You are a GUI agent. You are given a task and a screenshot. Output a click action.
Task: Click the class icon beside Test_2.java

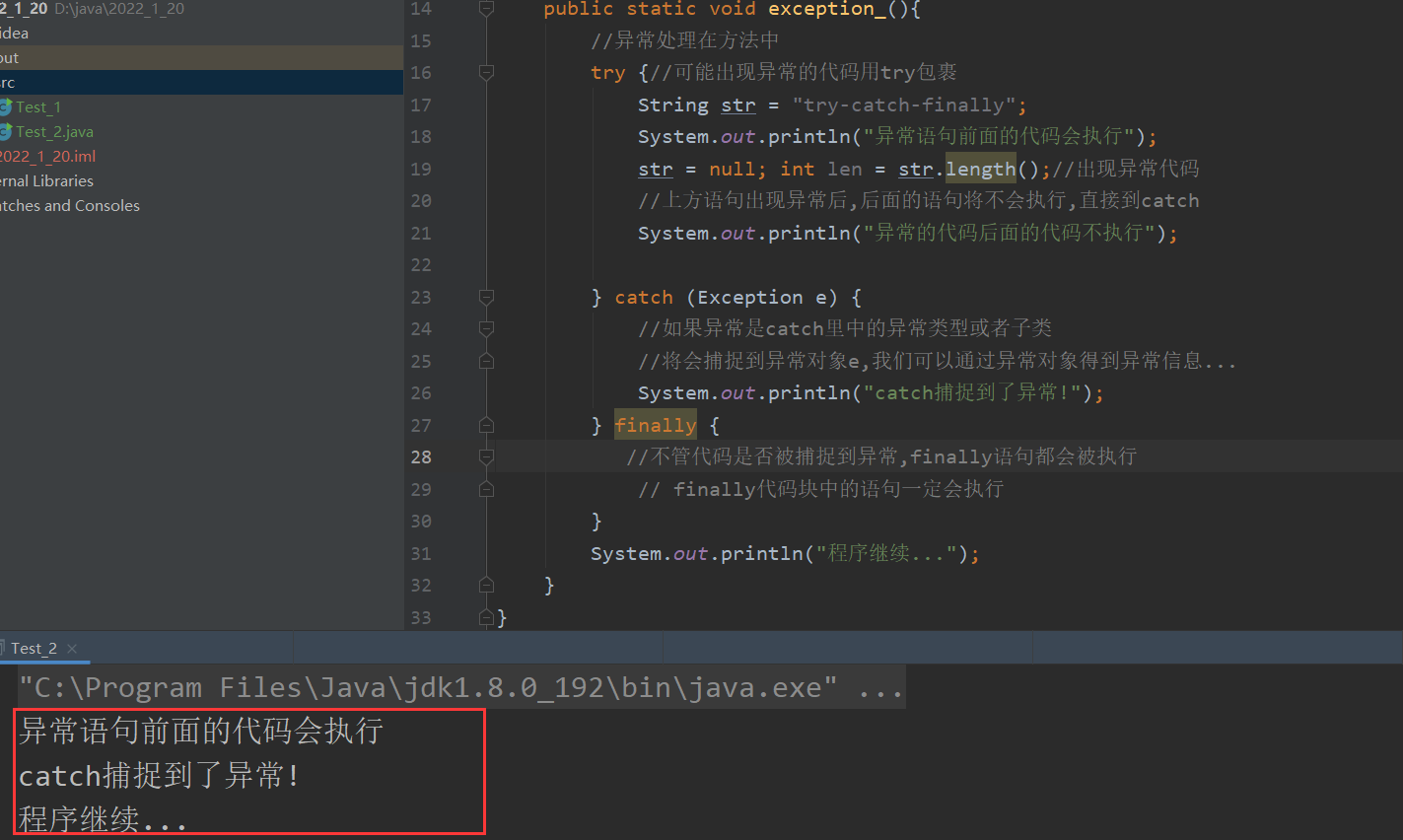[5, 131]
